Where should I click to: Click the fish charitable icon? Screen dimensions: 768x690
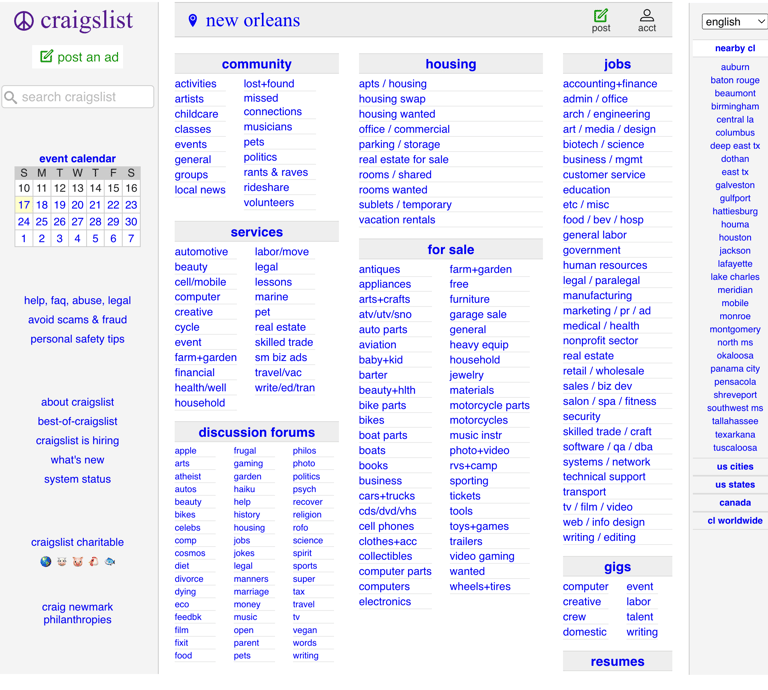click(x=110, y=561)
